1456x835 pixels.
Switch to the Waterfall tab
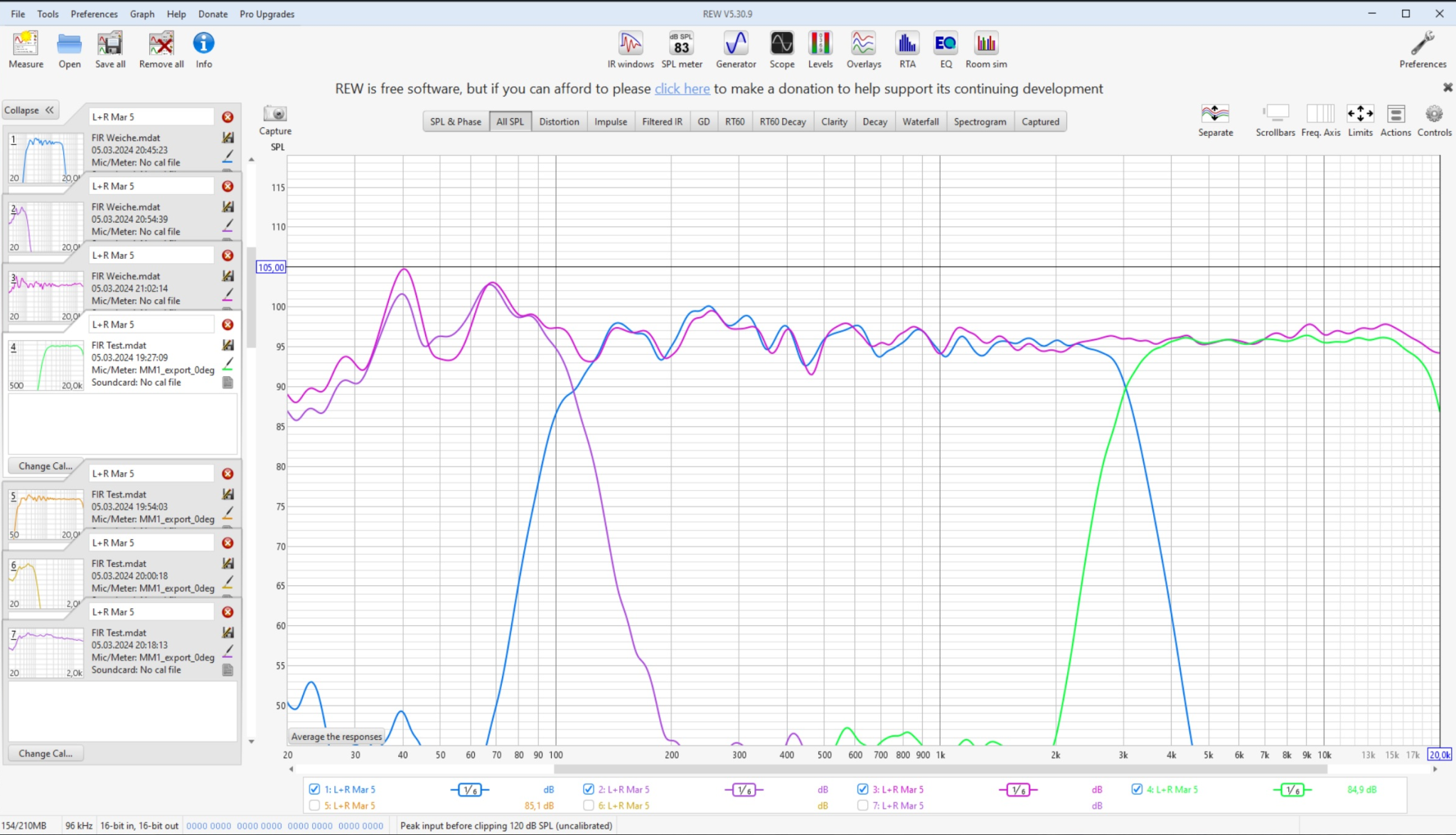[921, 122]
